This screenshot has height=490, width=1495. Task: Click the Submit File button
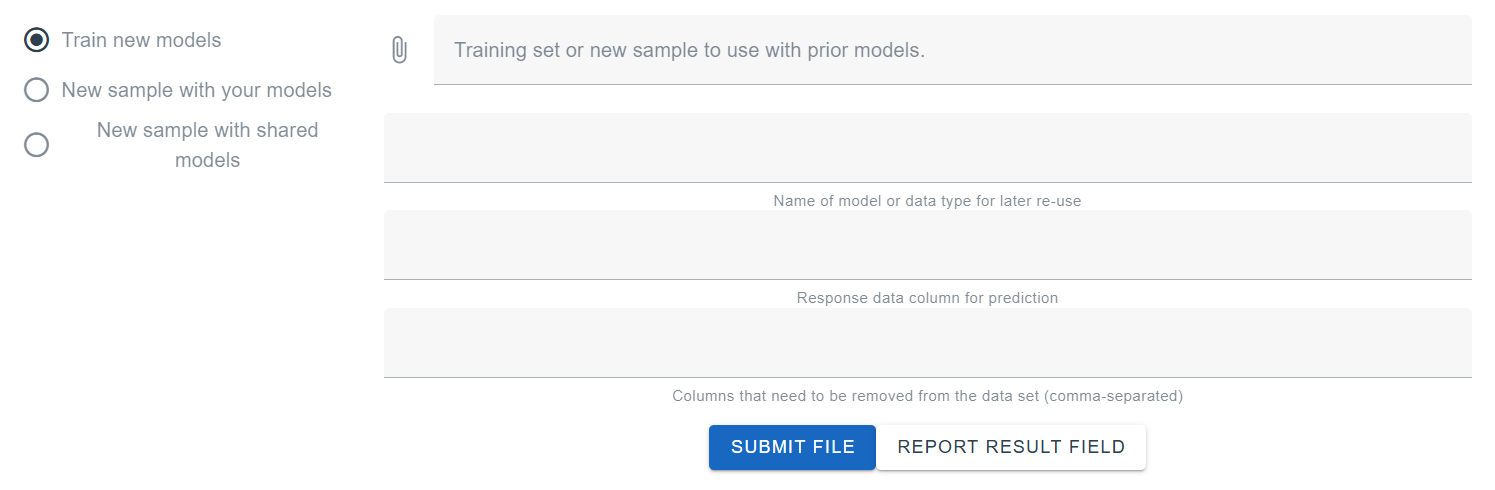793,447
